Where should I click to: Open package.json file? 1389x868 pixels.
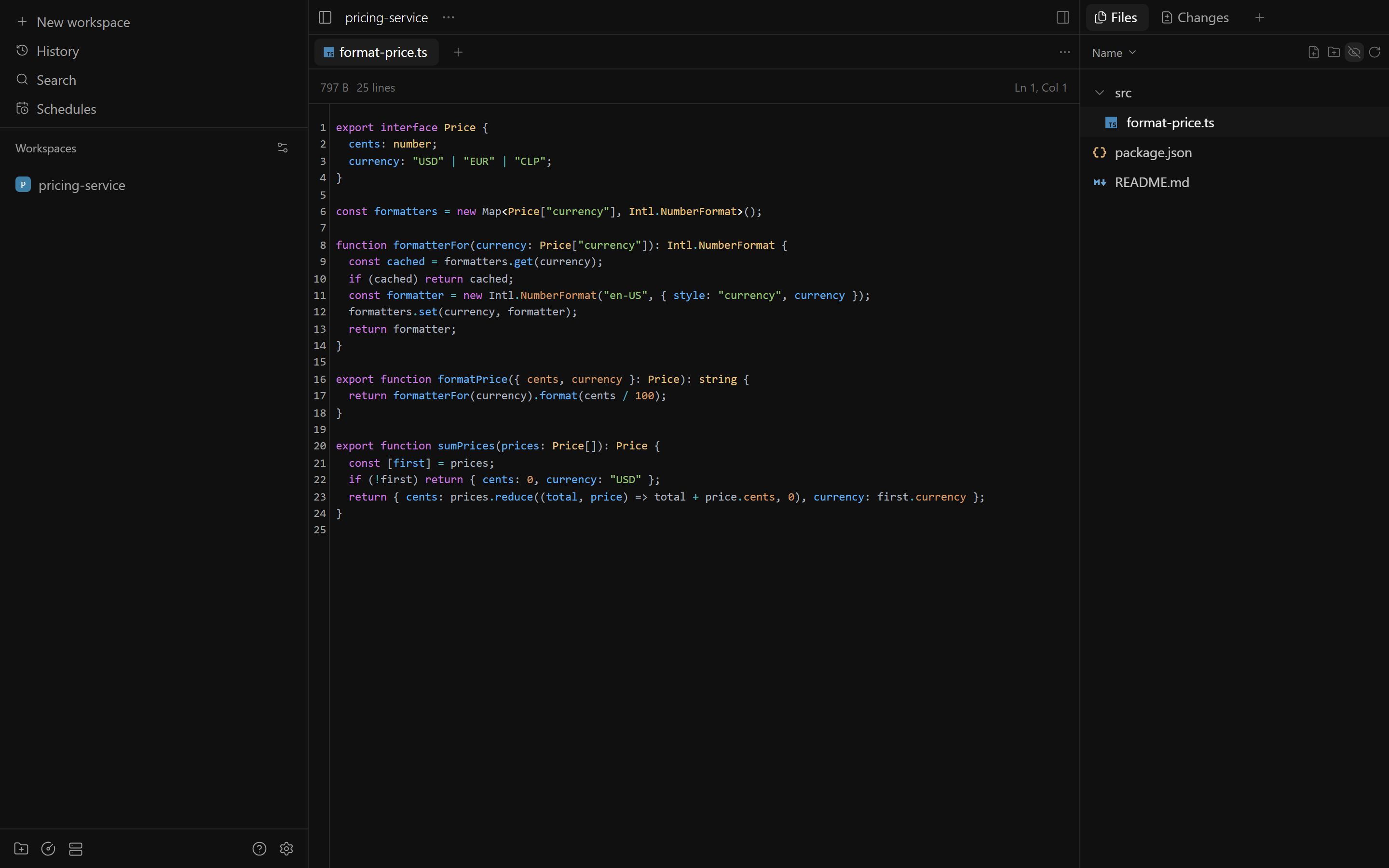1234,152
